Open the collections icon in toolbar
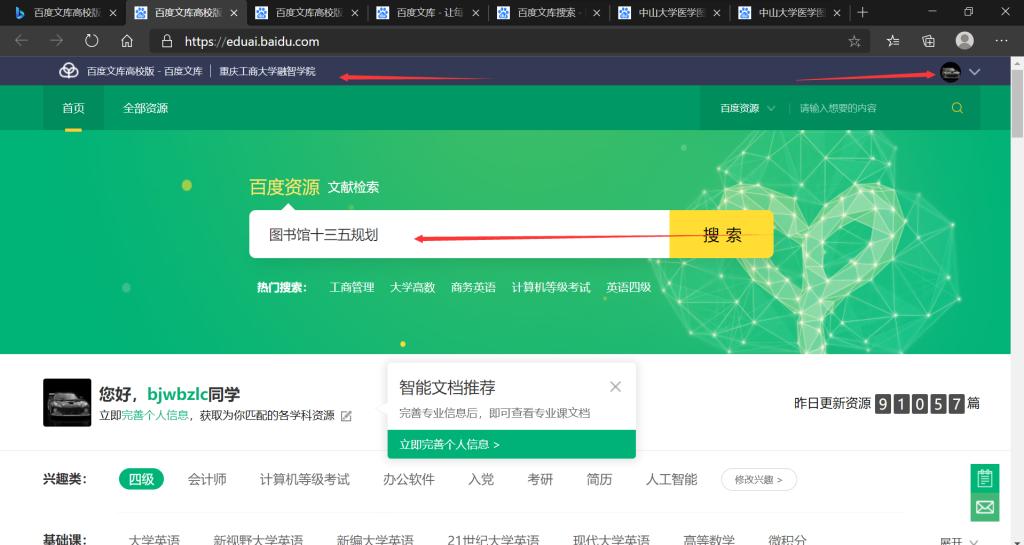The image size is (1024, 545). point(928,41)
